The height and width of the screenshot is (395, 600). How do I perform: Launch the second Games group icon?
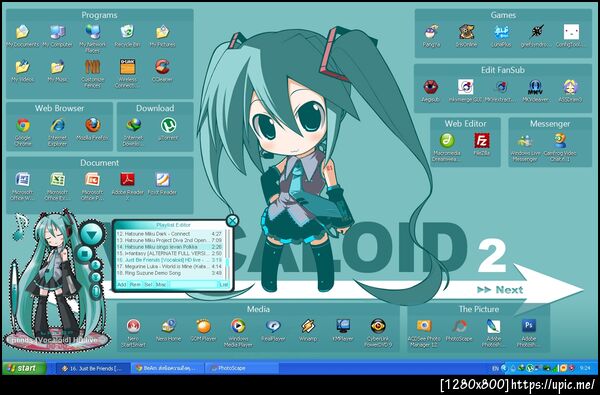coord(466,32)
